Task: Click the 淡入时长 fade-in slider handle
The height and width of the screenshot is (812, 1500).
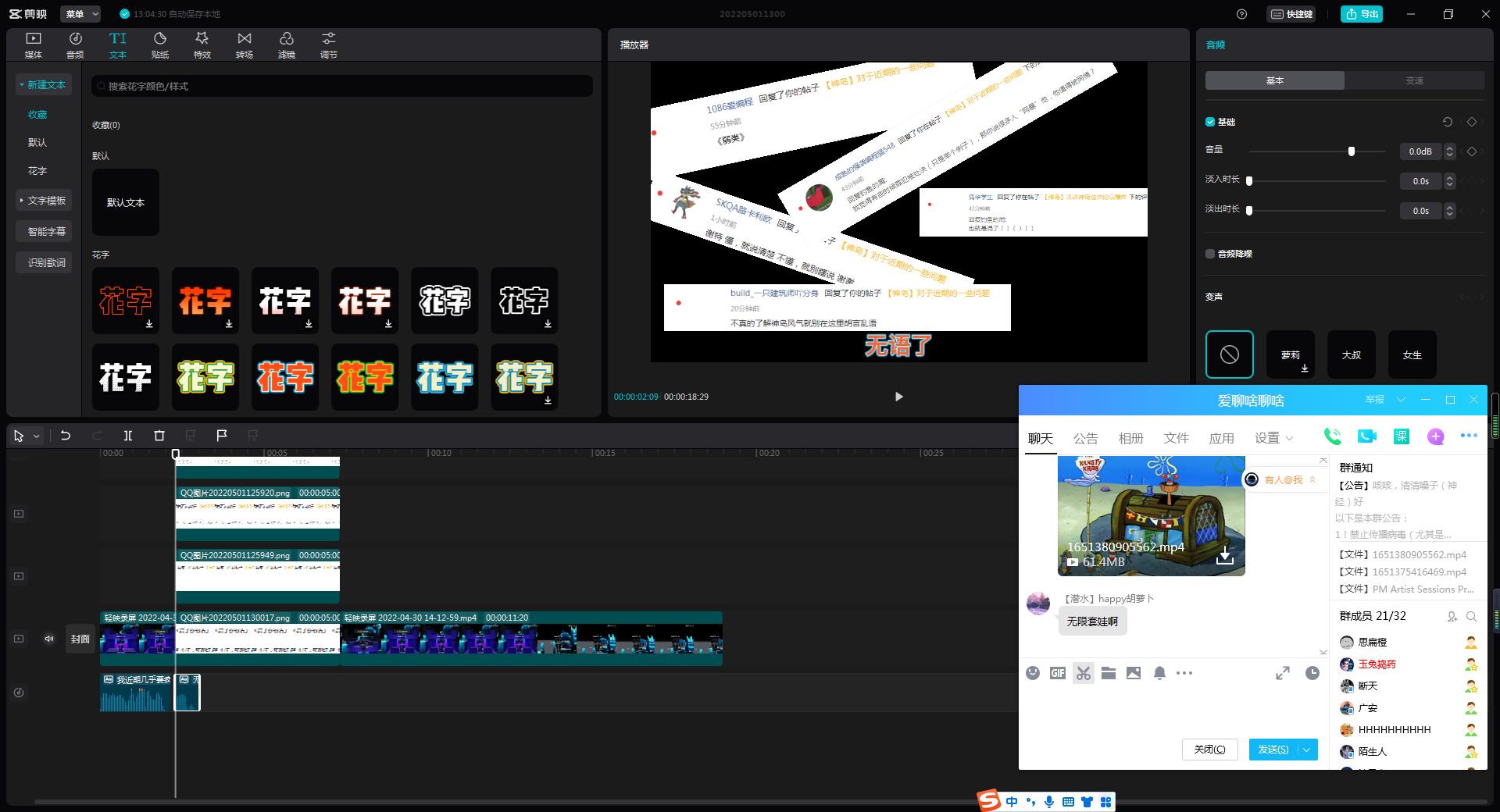Action: (1249, 181)
